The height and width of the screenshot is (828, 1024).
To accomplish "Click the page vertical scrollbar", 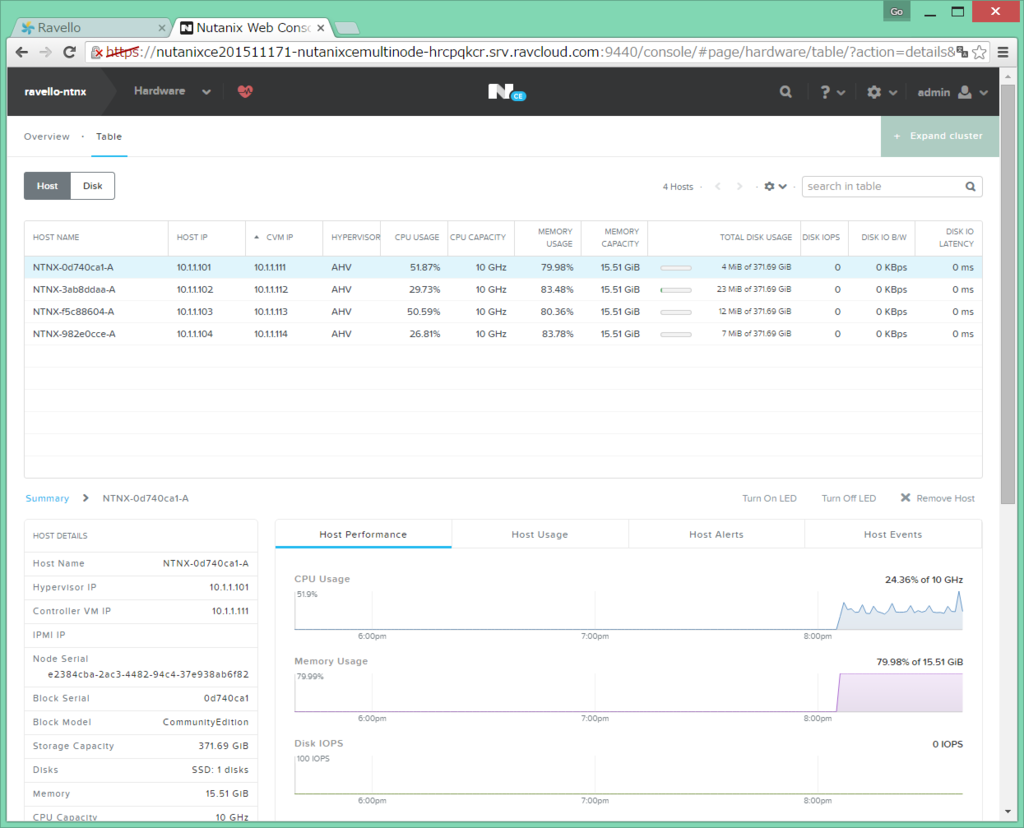I will [x=1007, y=294].
